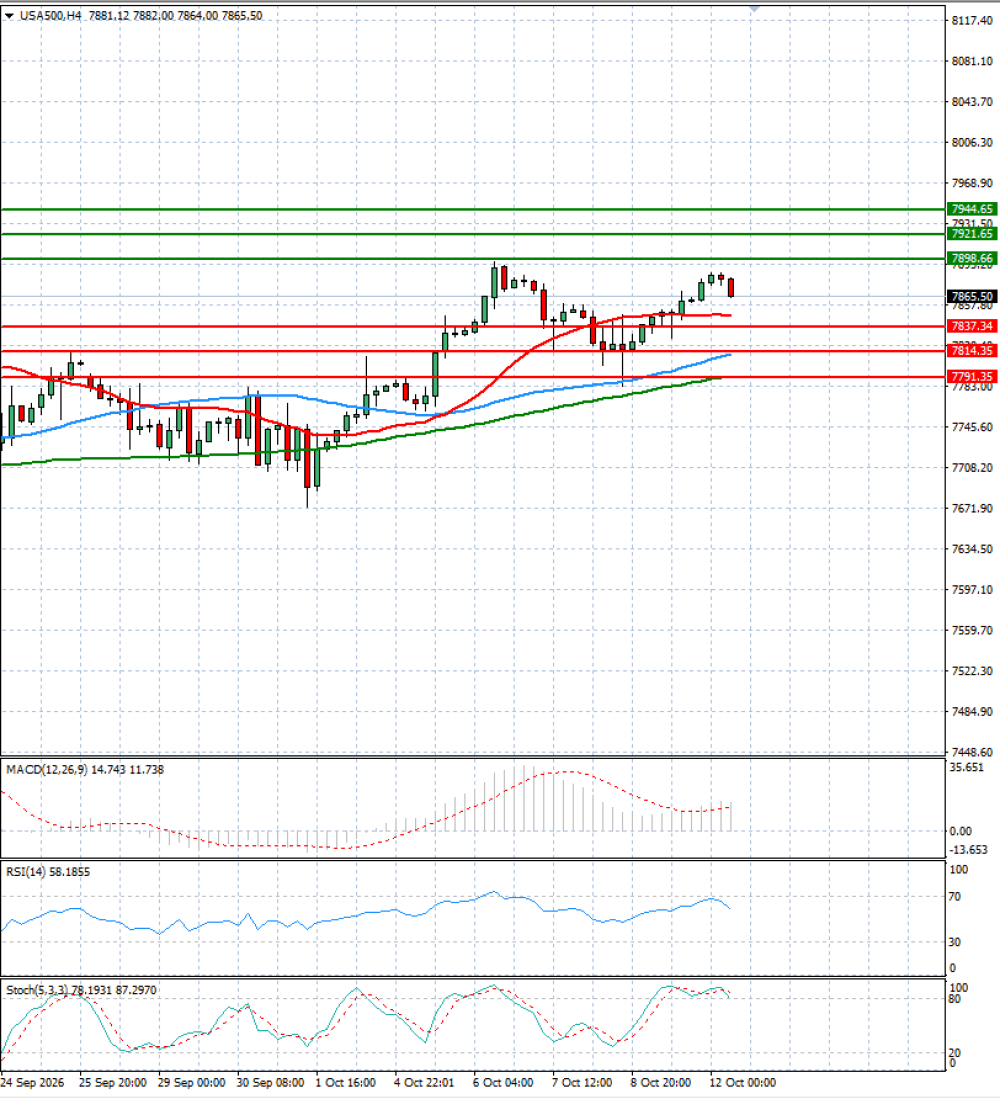1000x1099 pixels.
Task: Click the 12 Oct 00:00 time label
Action: (x=743, y=1082)
